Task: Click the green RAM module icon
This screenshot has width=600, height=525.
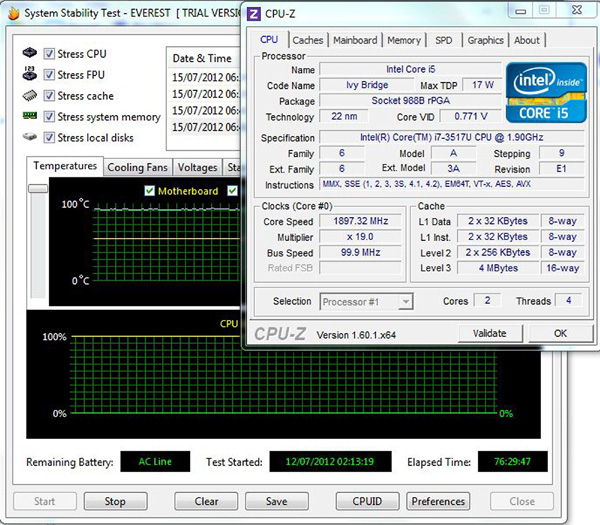Action: coord(30,115)
